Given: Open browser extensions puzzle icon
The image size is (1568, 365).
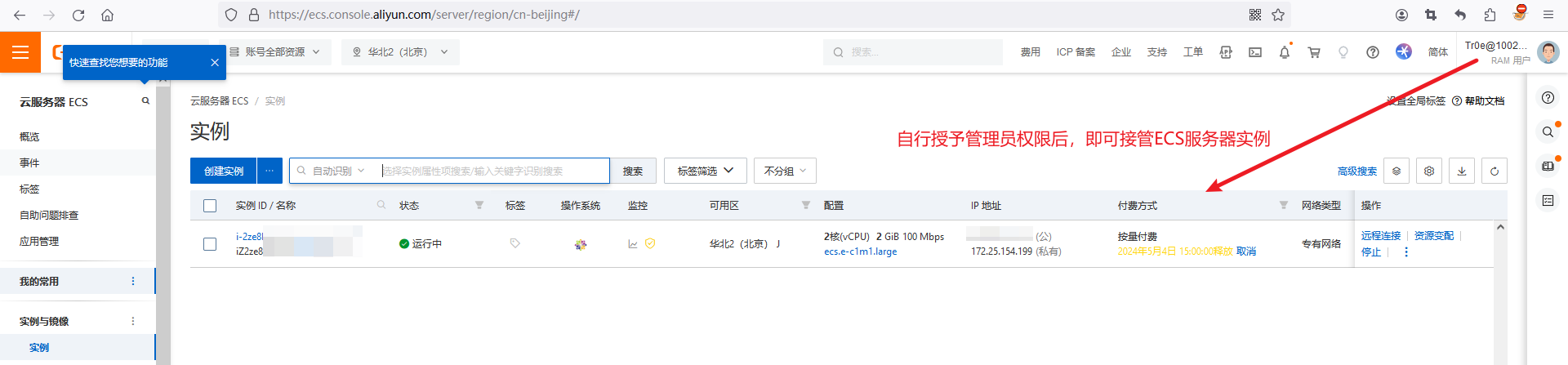Looking at the screenshot, I should pyautogui.click(x=1490, y=15).
